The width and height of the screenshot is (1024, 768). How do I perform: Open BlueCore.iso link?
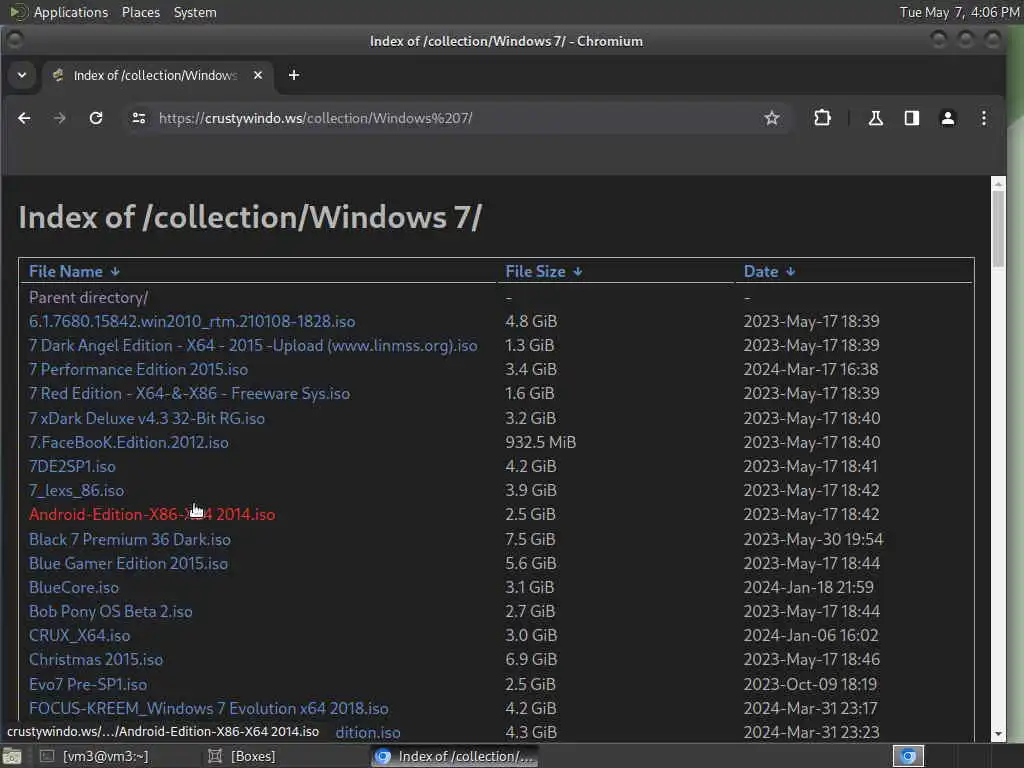(x=74, y=588)
